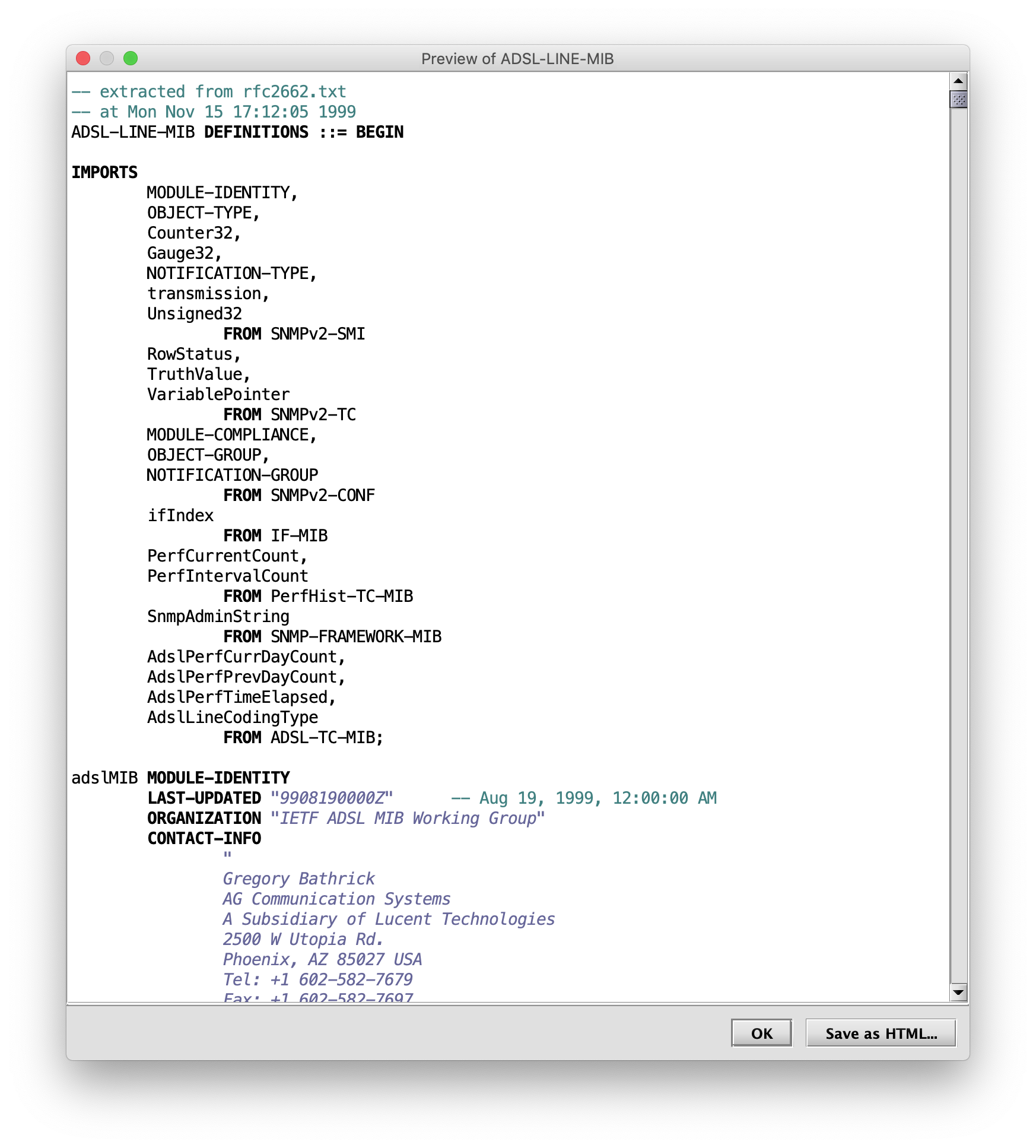This screenshot has height=1148, width=1036.
Task: Minimize the preview window
Action: [107, 58]
